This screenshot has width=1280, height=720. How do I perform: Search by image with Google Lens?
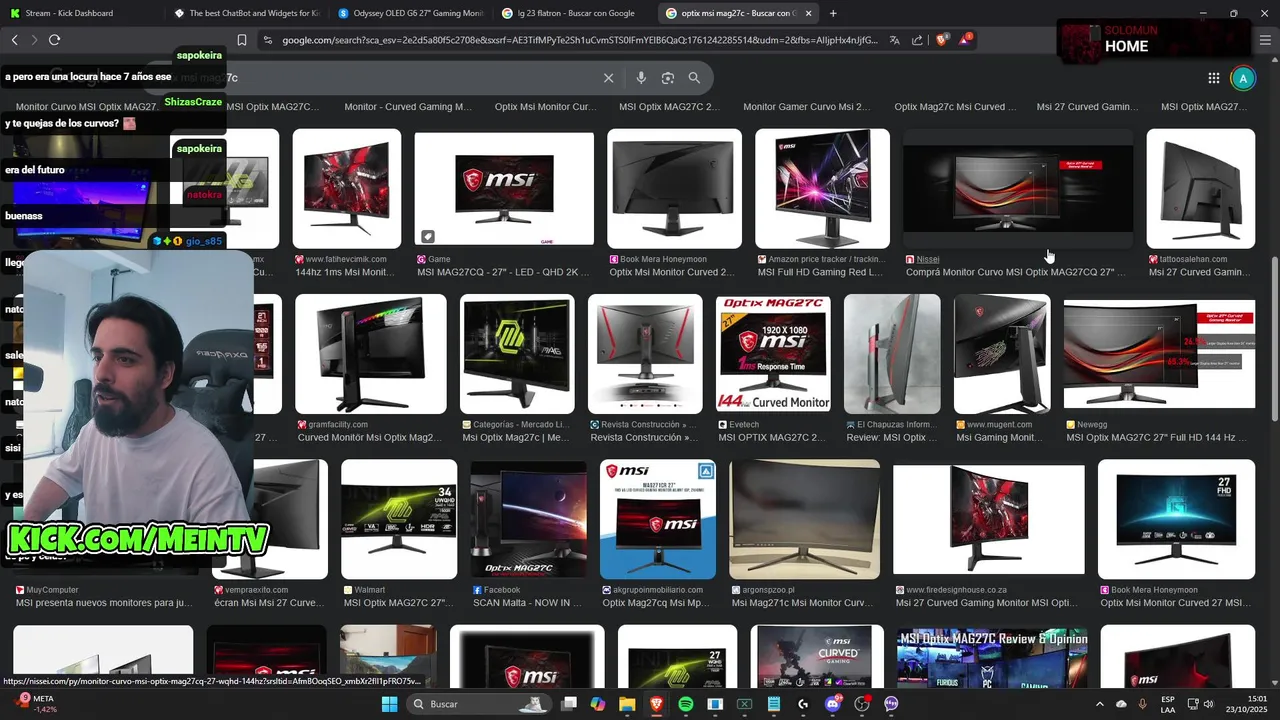pyautogui.click(x=667, y=78)
